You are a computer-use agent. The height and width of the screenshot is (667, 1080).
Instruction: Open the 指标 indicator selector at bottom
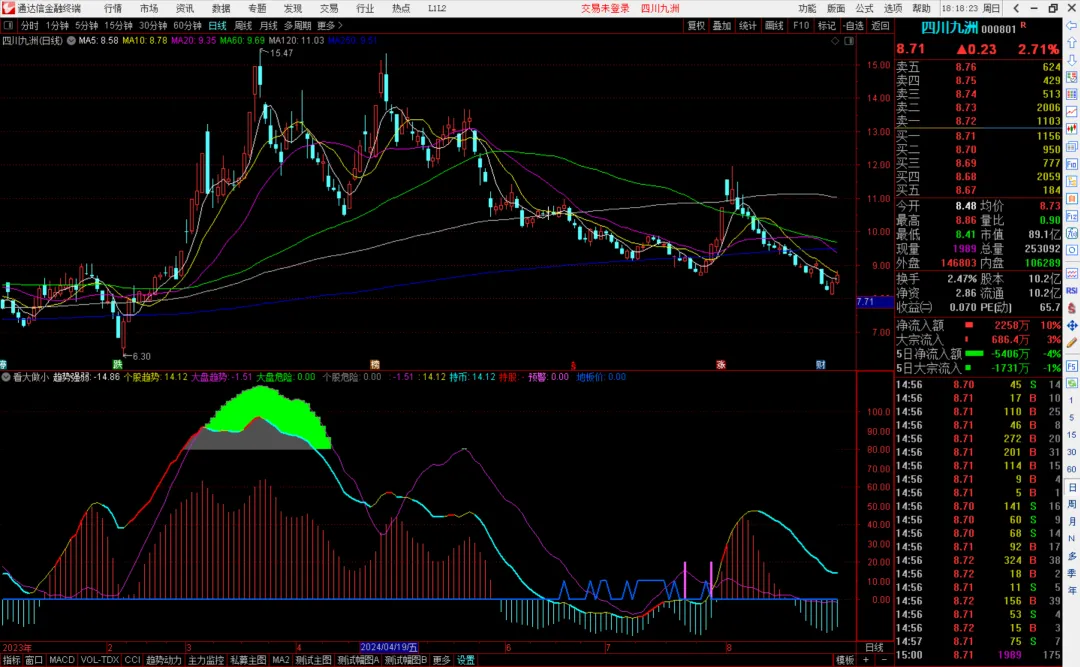tap(12, 660)
